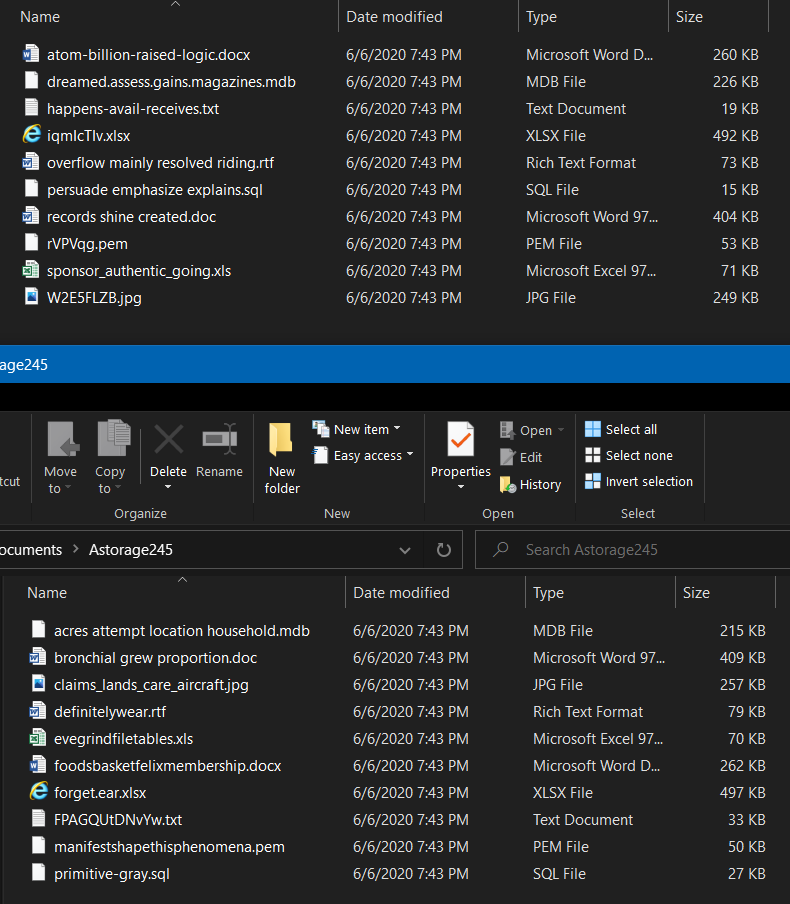Click breadcrumb chevron before Astorage245
The image size is (790, 904).
coord(76,549)
